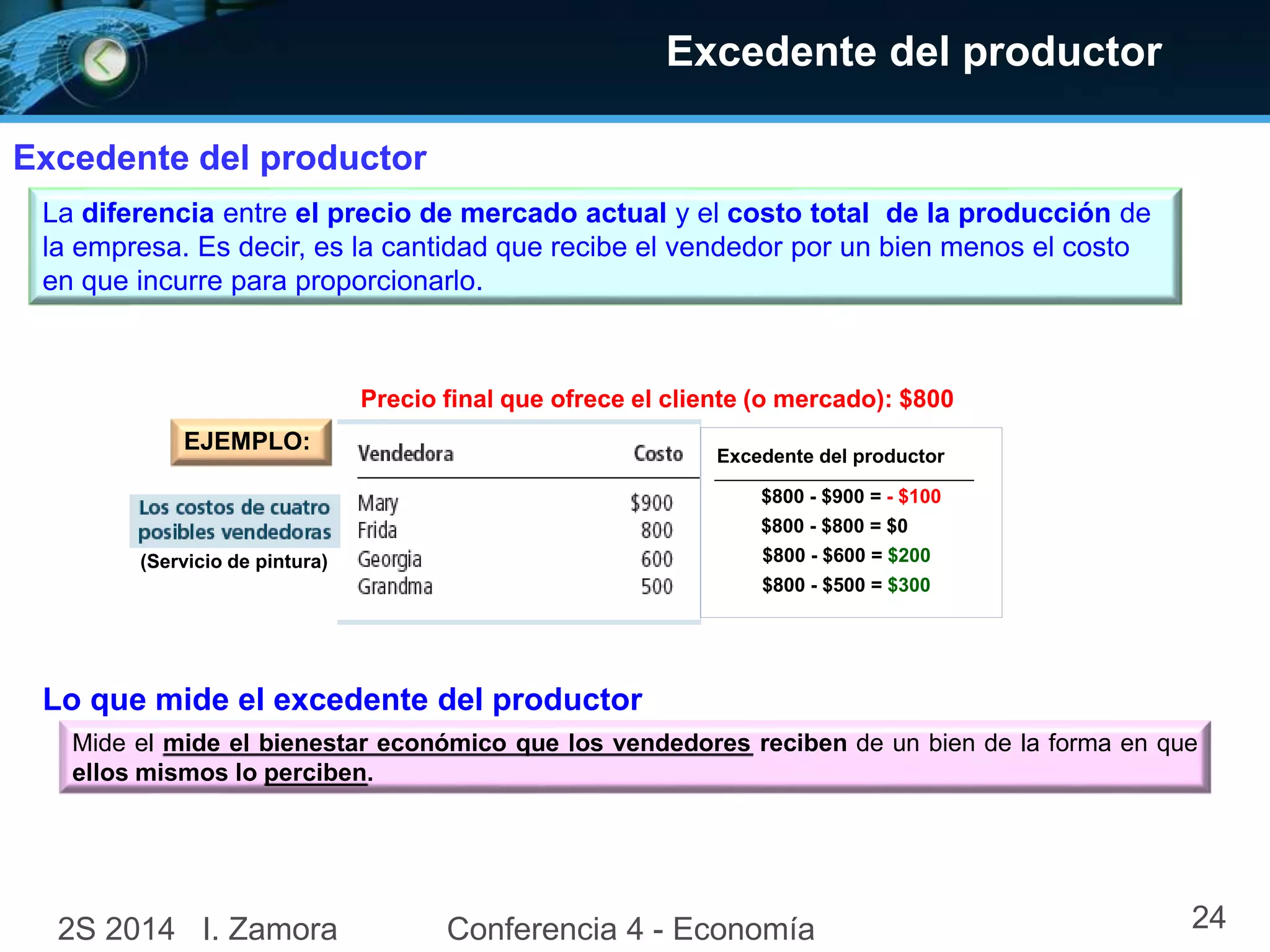This screenshot has height=952, width=1270.
Task: Click the 'Grandma' row name
Action: 395,586
